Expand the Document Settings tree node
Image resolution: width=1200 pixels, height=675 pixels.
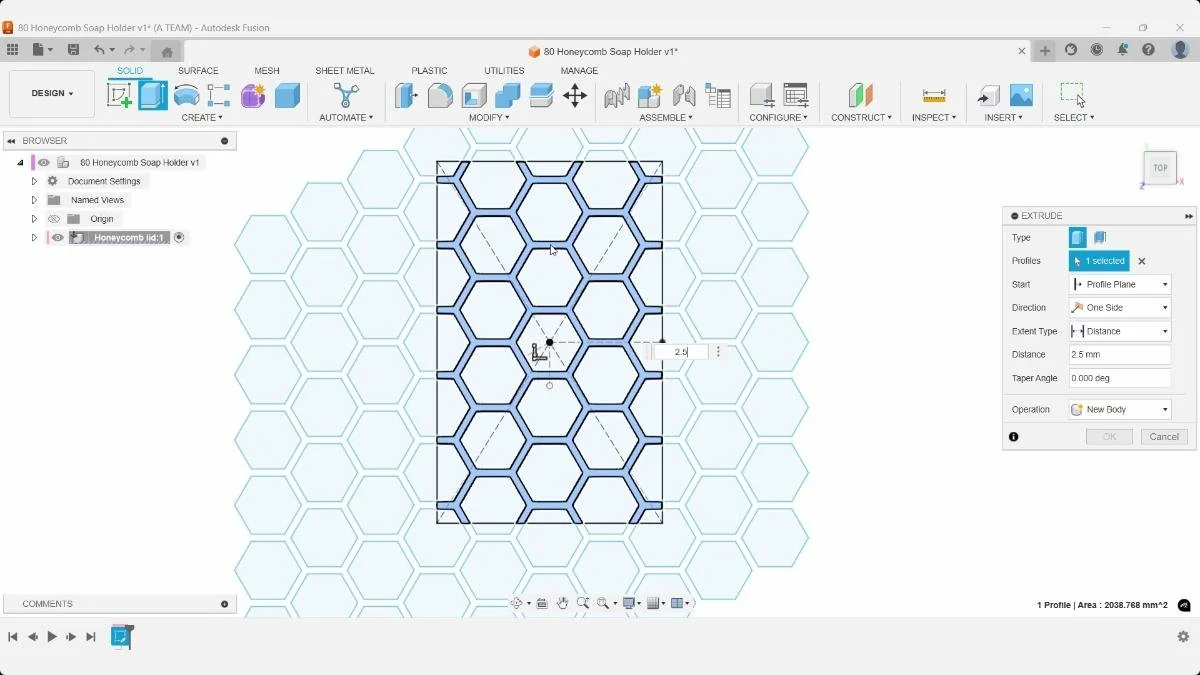[x=34, y=181]
